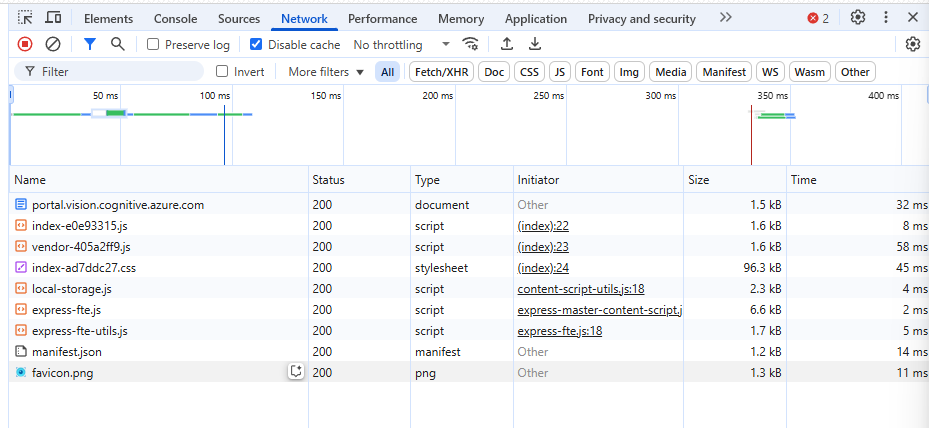Select the All filter type
Screen dimensions: 929x428
pos(387,72)
